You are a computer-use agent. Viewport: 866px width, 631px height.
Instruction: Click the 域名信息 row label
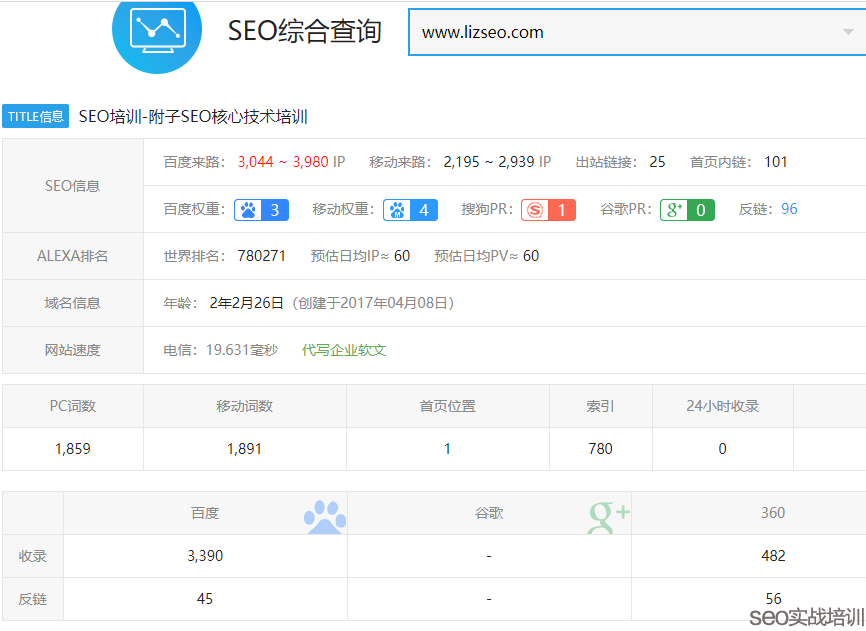(x=72, y=303)
